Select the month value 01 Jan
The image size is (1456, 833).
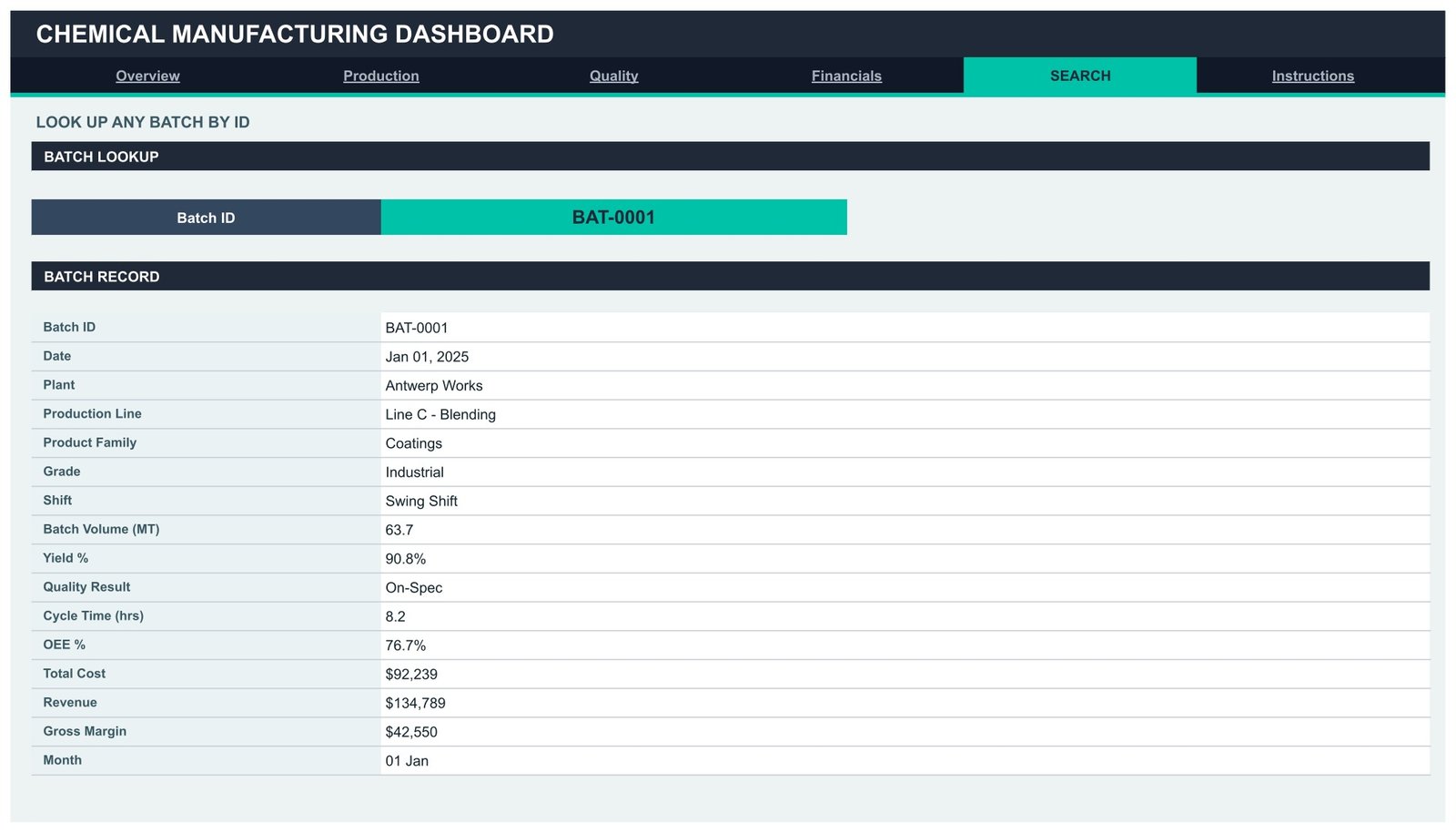coord(905,761)
